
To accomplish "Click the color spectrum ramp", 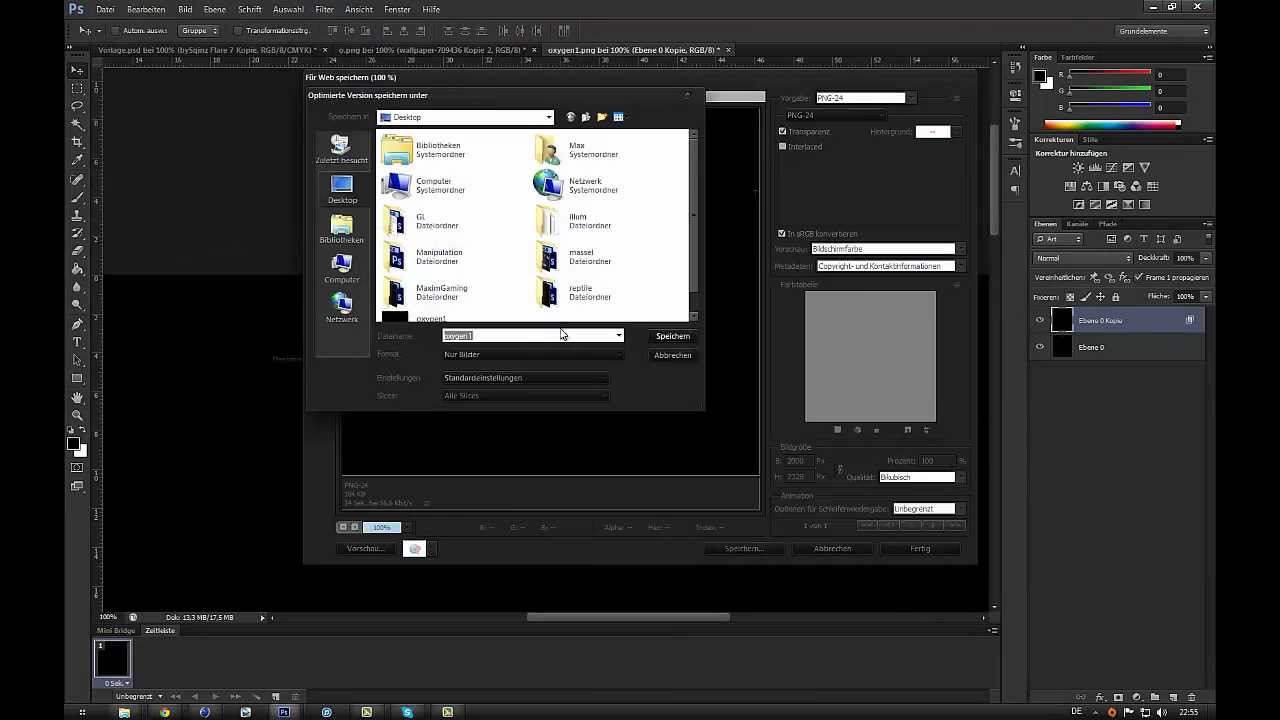I will pos(1113,124).
